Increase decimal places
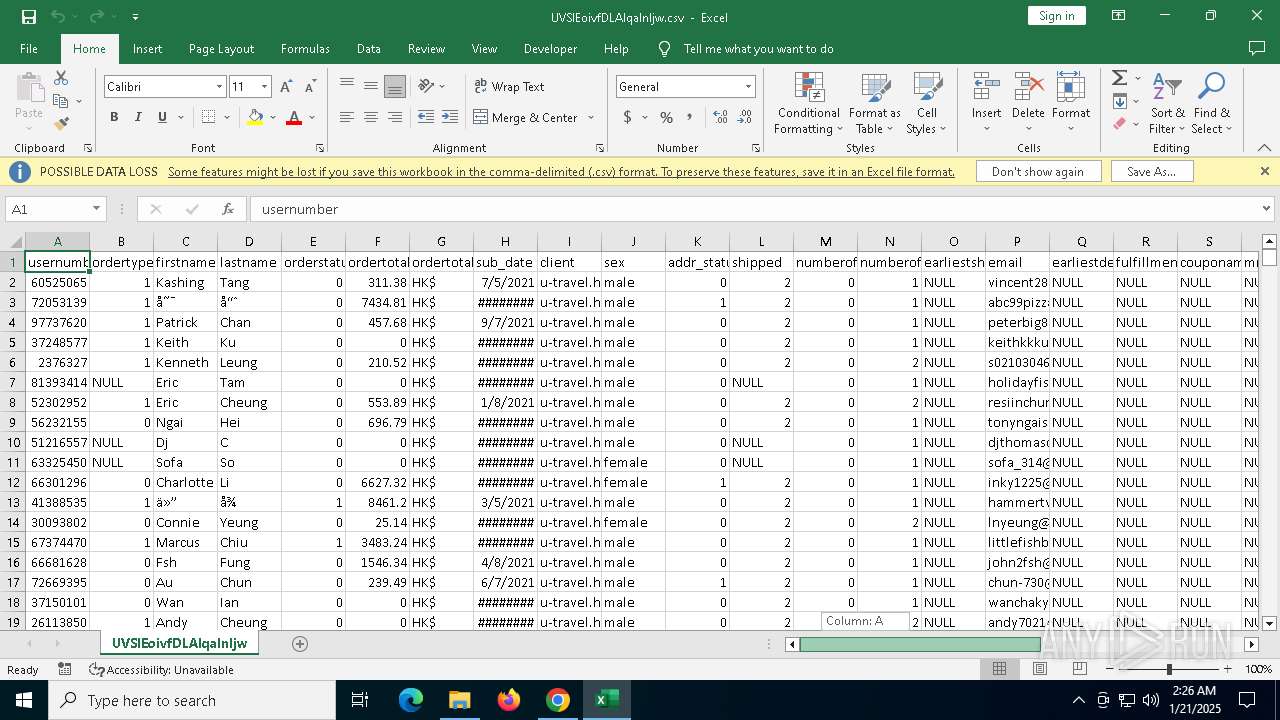Screen dimensions: 1280x720 [x=720, y=117]
